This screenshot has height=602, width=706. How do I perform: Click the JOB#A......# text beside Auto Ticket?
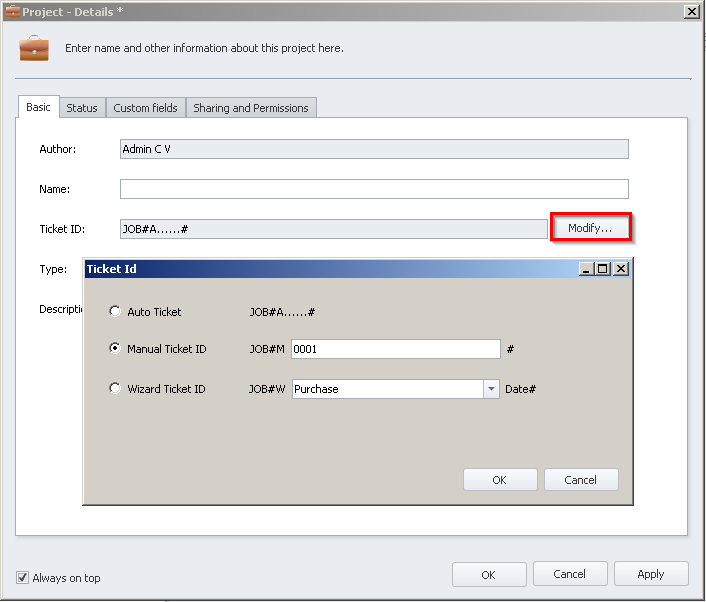pos(282,312)
